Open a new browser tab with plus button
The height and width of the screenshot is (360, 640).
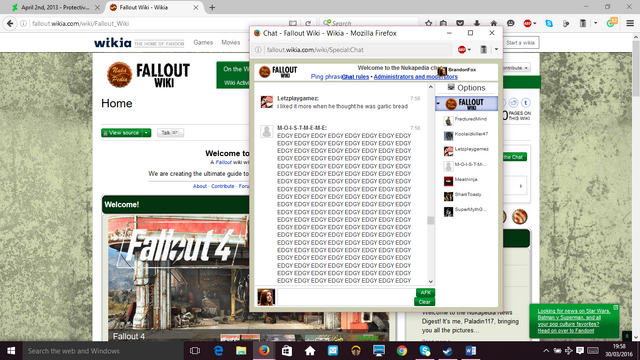point(212,7)
